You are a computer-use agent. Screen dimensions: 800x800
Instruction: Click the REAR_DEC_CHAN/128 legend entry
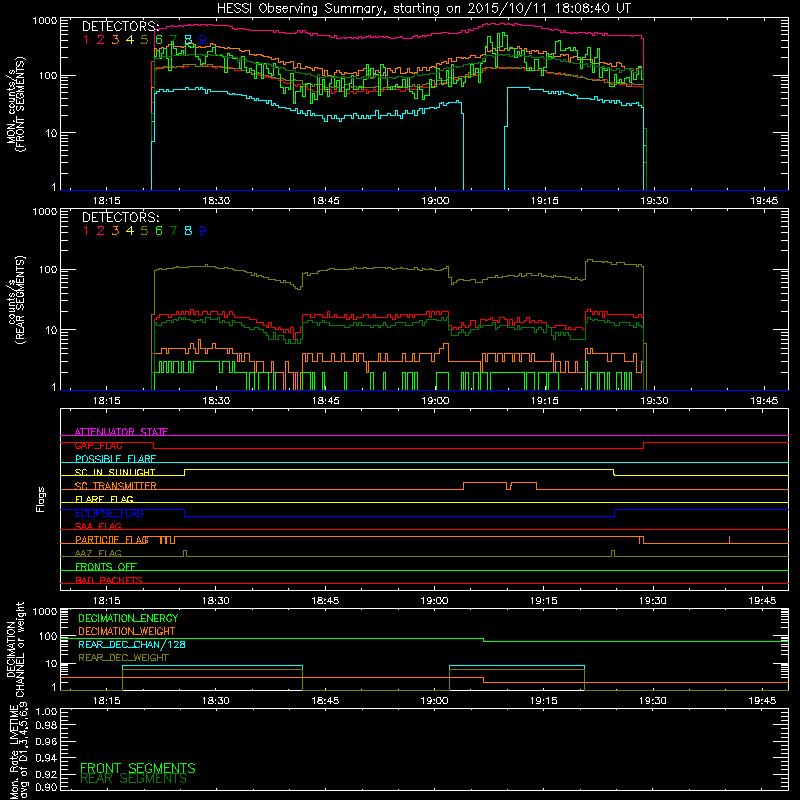[x=132, y=645]
